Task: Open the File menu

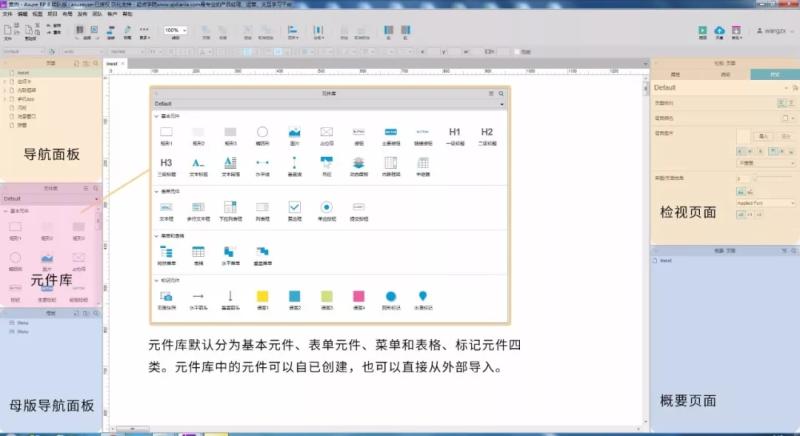Action: click(x=7, y=14)
